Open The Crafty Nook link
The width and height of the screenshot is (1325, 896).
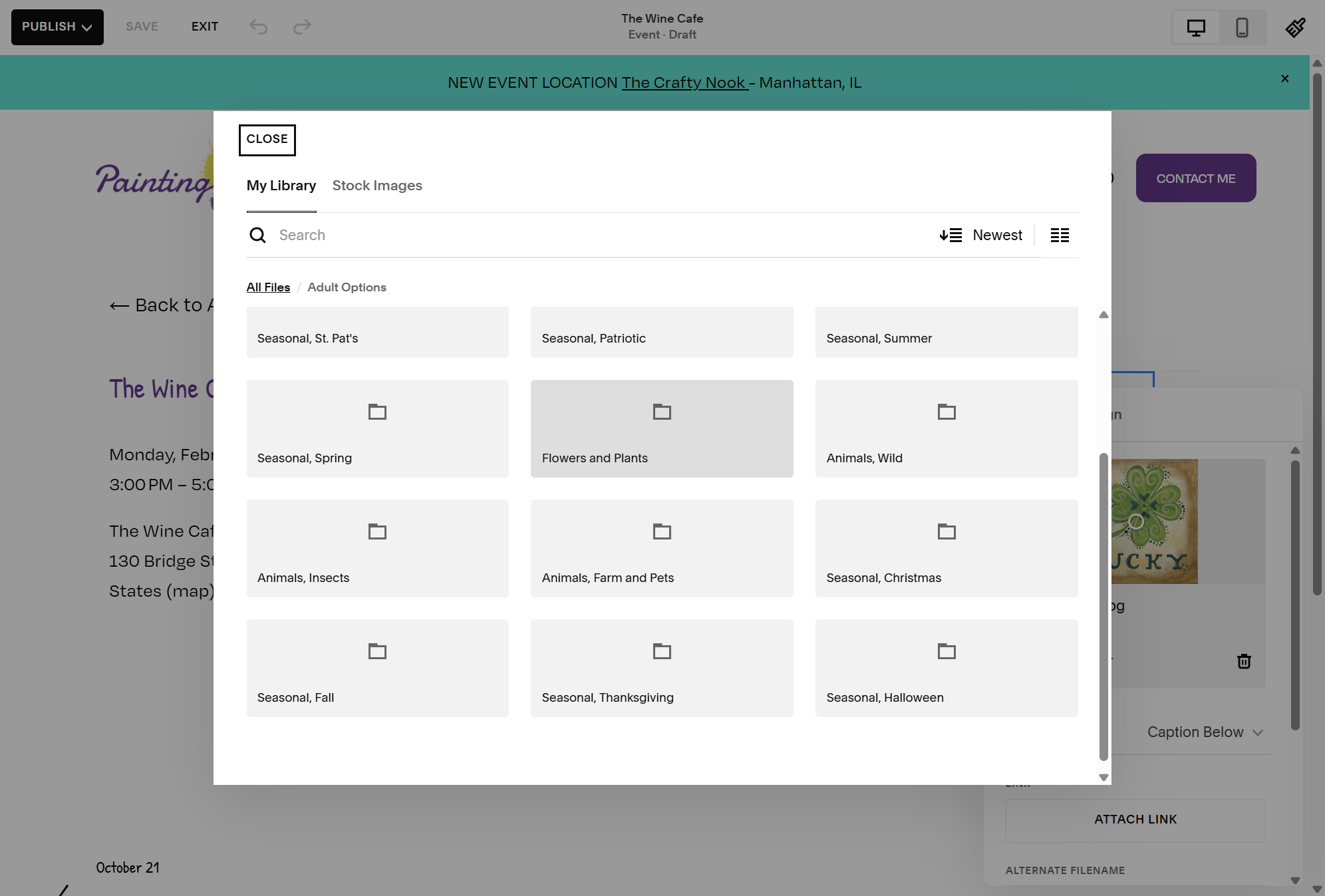point(684,82)
